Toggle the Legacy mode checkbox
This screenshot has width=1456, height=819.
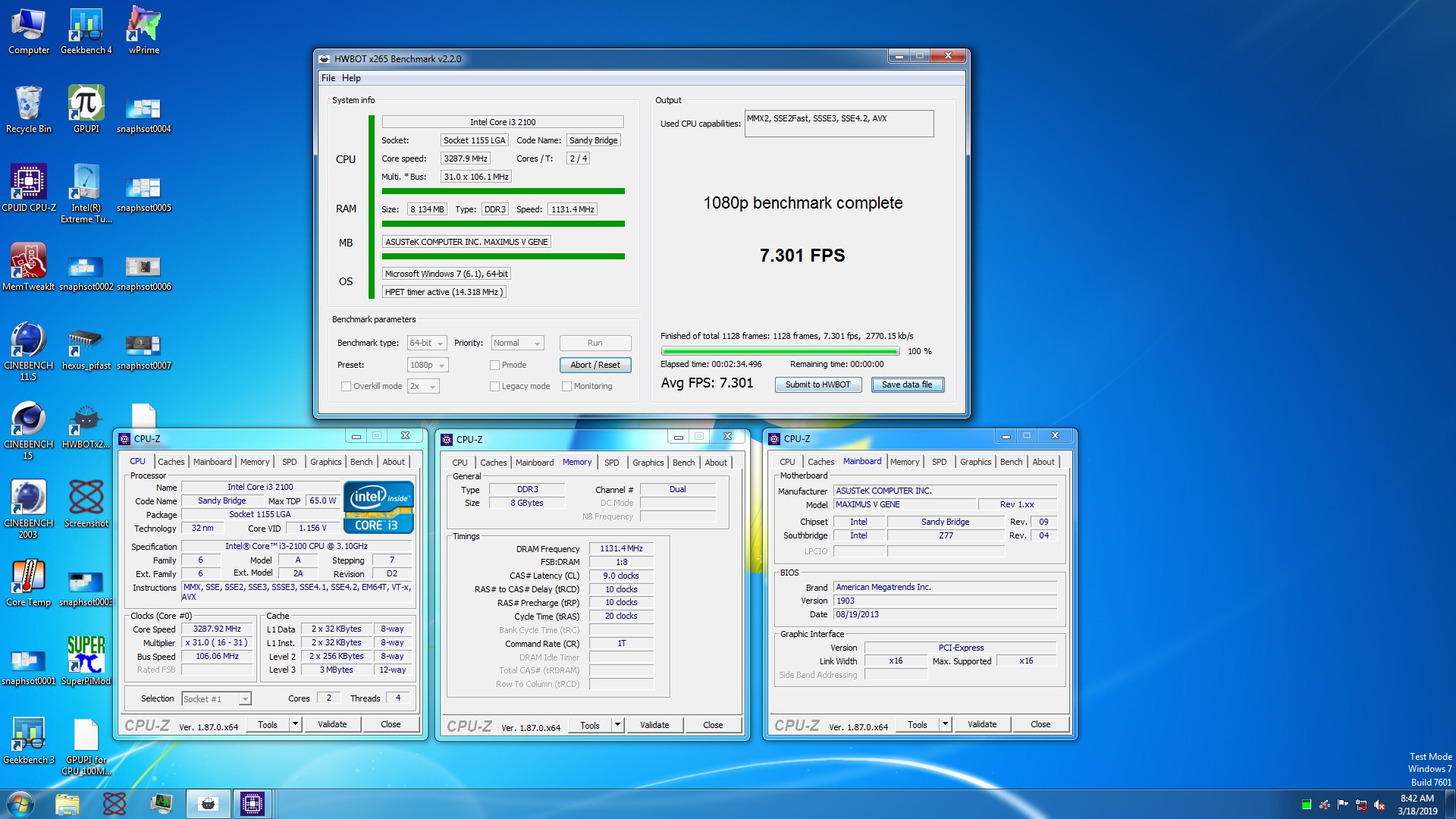pos(494,386)
